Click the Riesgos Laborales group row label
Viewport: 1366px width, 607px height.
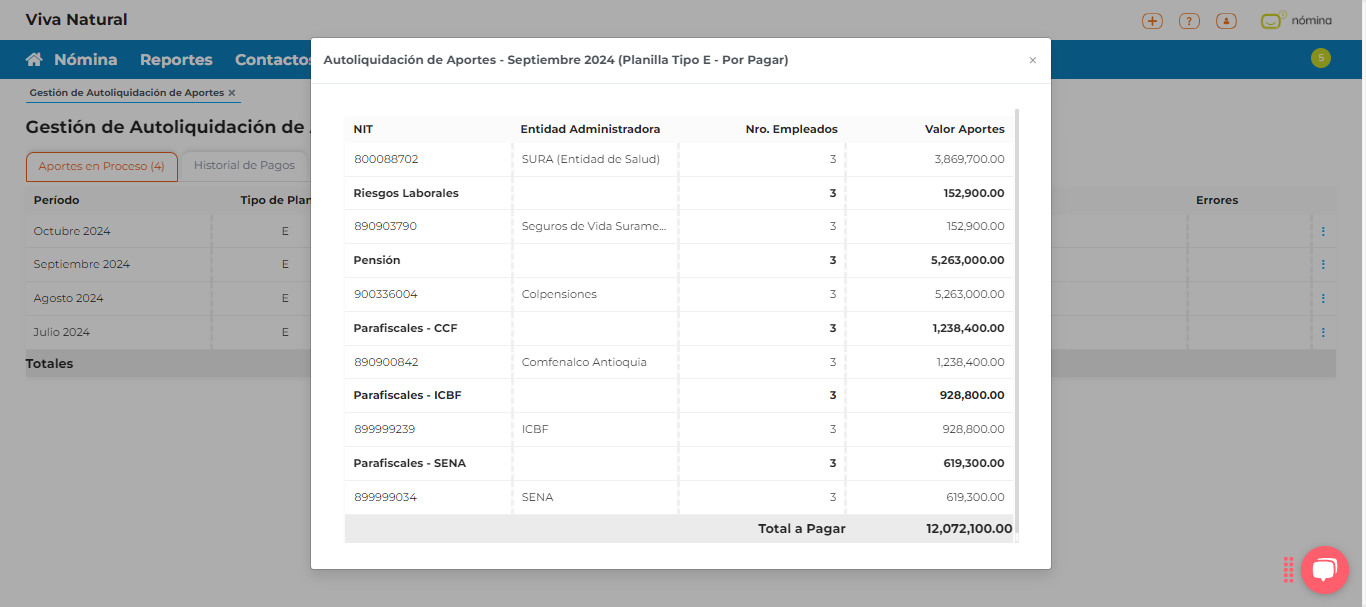(x=406, y=193)
